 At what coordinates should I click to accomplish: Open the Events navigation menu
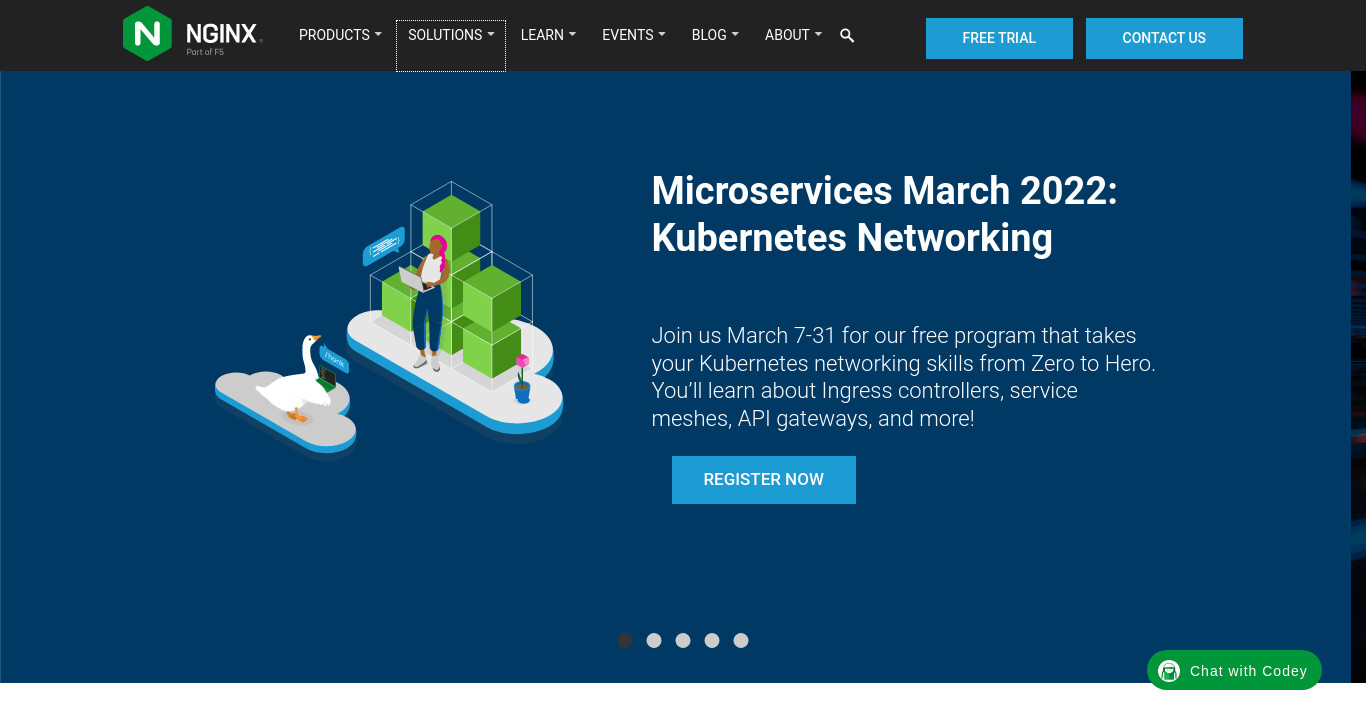tap(633, 35)
